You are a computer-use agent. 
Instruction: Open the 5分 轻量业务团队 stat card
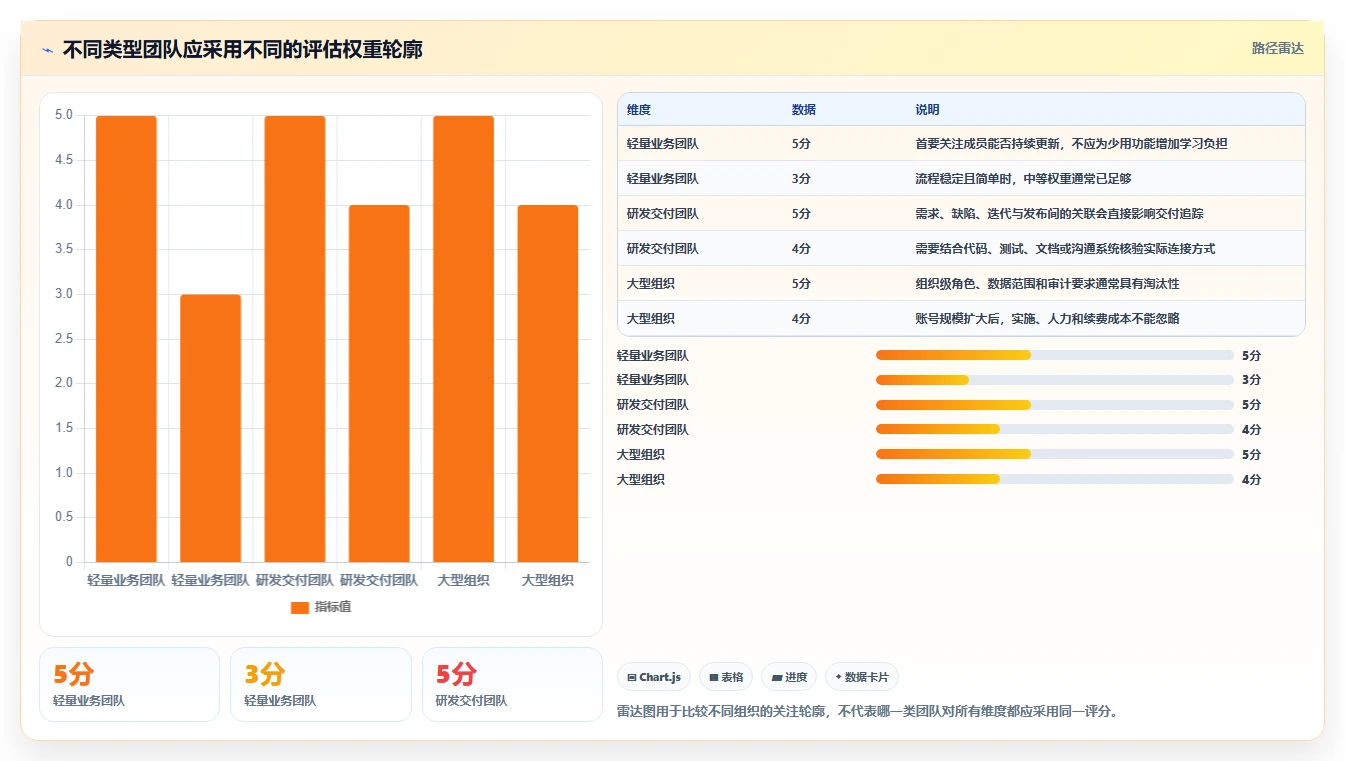(129, 684)
